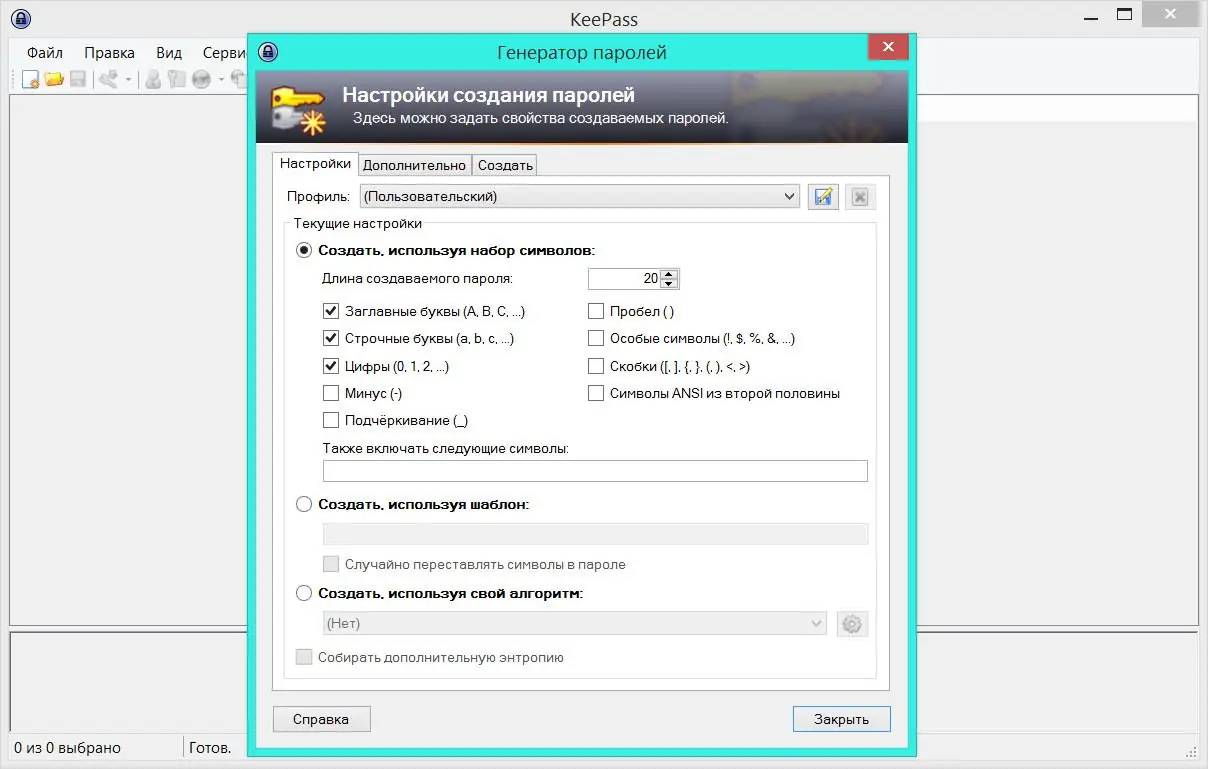Viewport: 1208px width, 769px height.
Task: Click the template pattern input field
Action: click(x=595, y=534)
